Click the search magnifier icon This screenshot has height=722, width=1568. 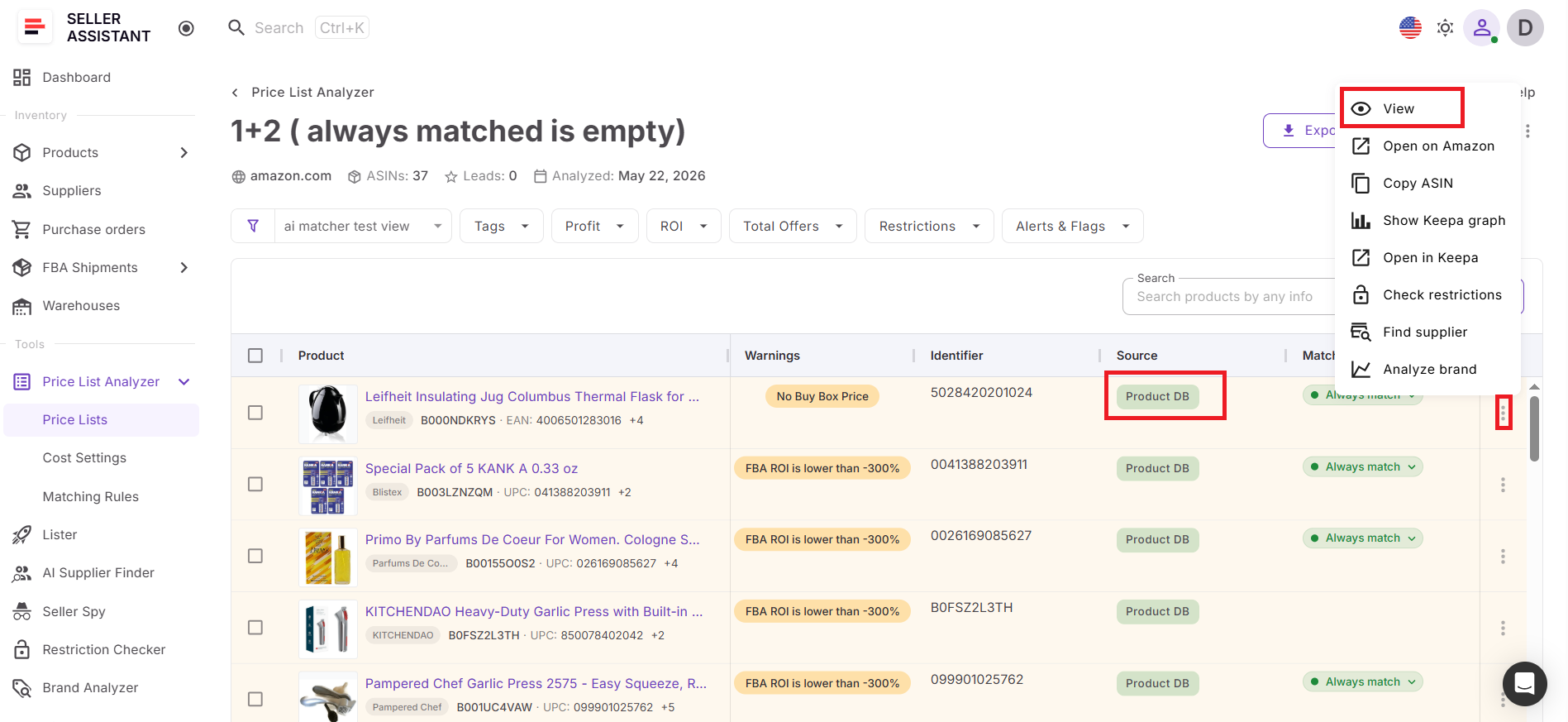[236, 27]
